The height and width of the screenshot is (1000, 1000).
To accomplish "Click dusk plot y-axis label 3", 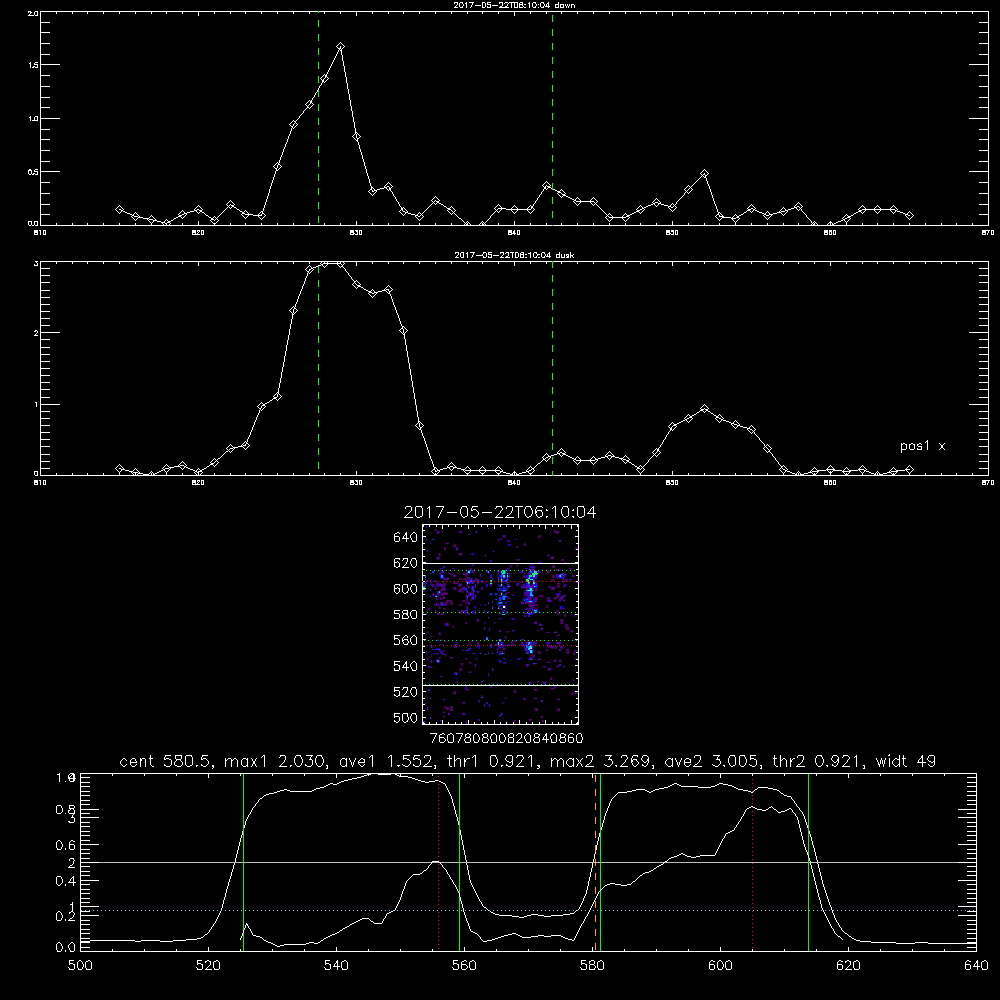I will coord(36,263).
